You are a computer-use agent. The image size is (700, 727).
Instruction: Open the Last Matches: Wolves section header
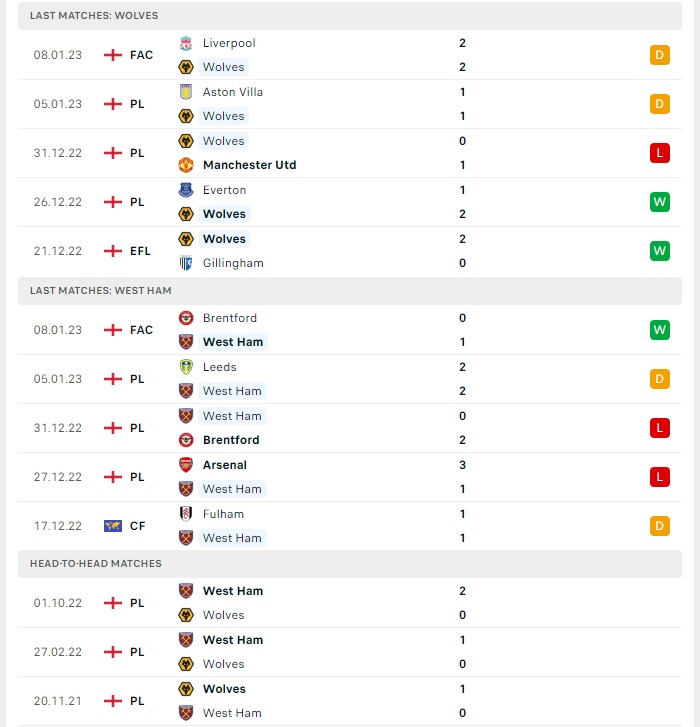350,16
